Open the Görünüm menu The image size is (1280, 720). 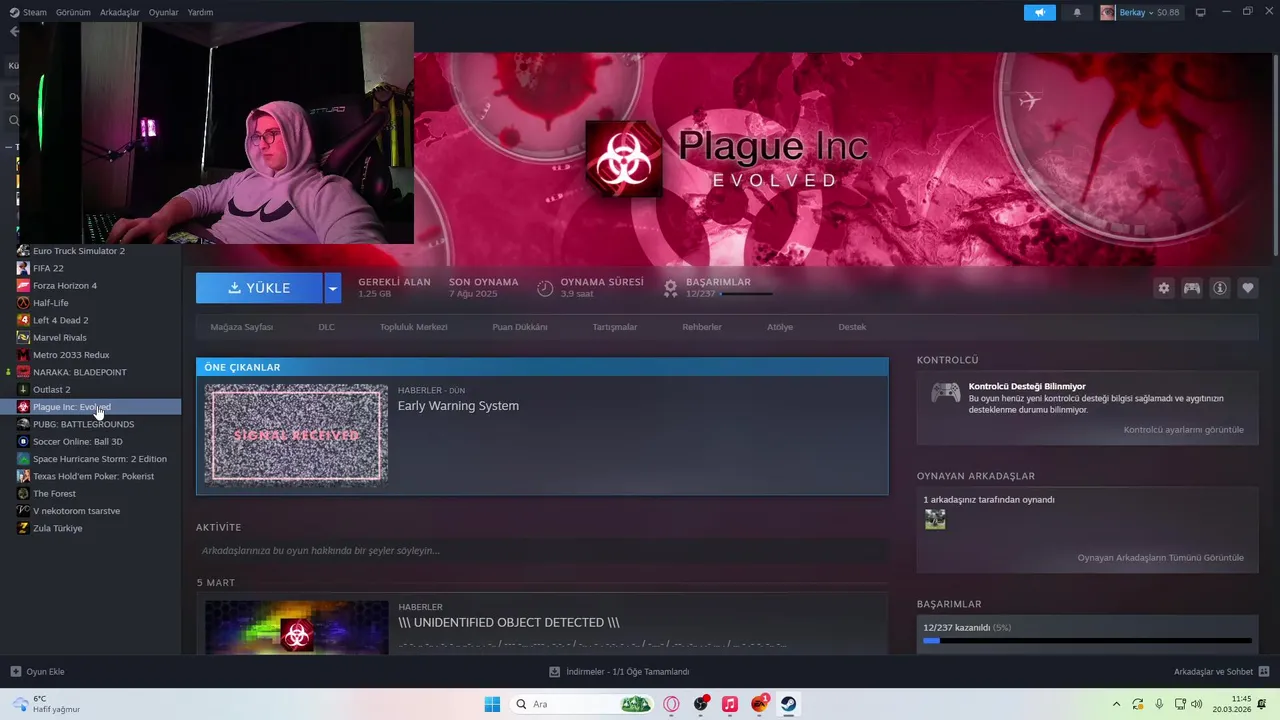73,12
